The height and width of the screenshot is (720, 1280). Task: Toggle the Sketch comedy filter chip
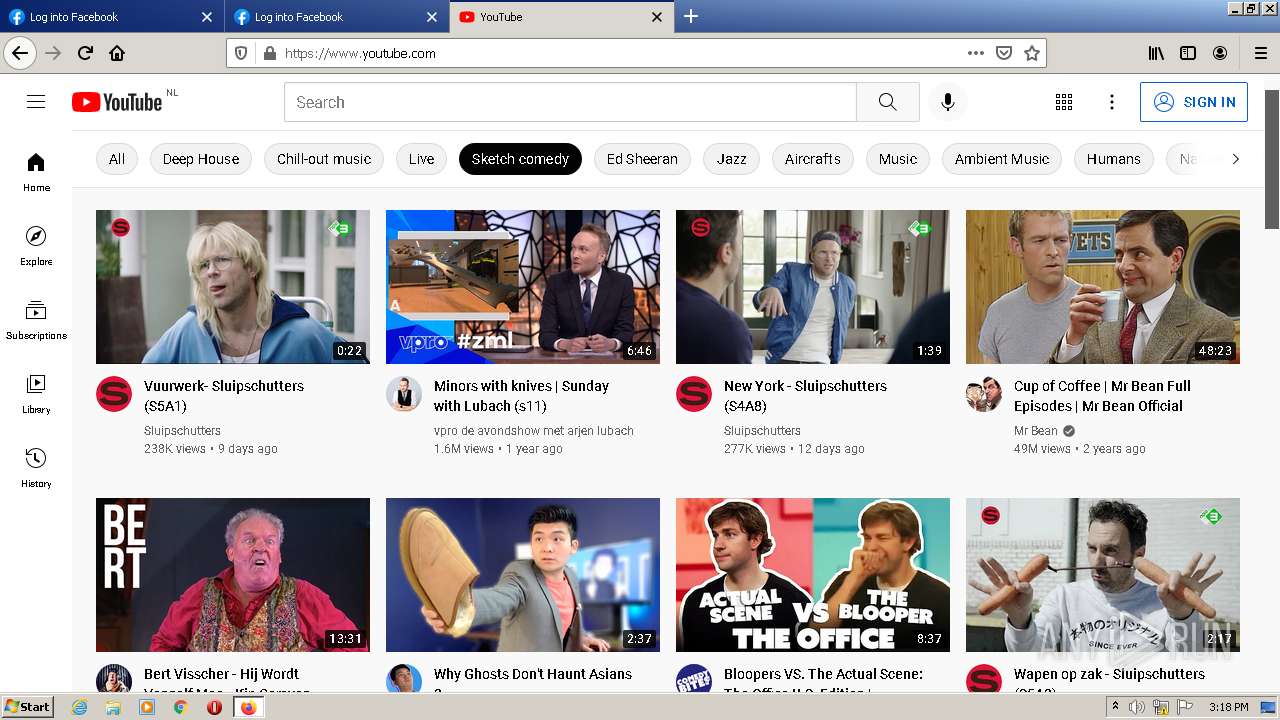[x=520, y=159]
